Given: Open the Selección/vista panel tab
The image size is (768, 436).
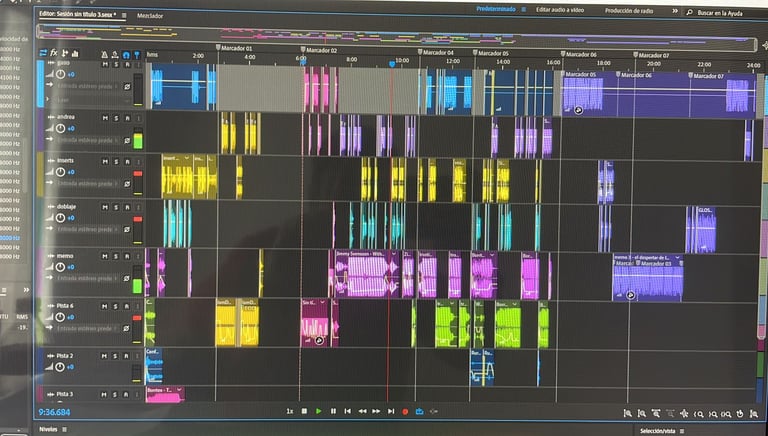Looking at the screenshot, I should click(657, 431).
